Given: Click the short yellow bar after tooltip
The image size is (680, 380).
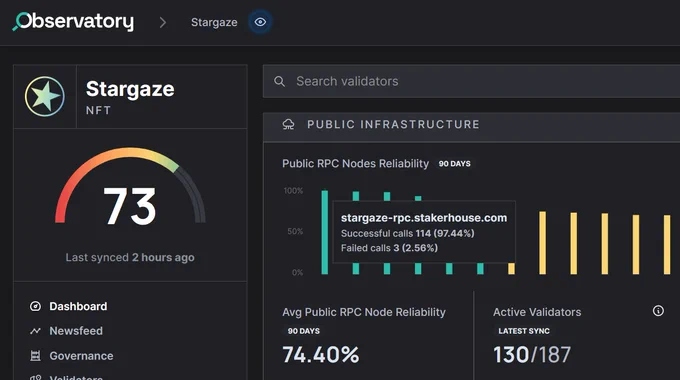Looking at the screenshot, I should click(x=511, y=269).
